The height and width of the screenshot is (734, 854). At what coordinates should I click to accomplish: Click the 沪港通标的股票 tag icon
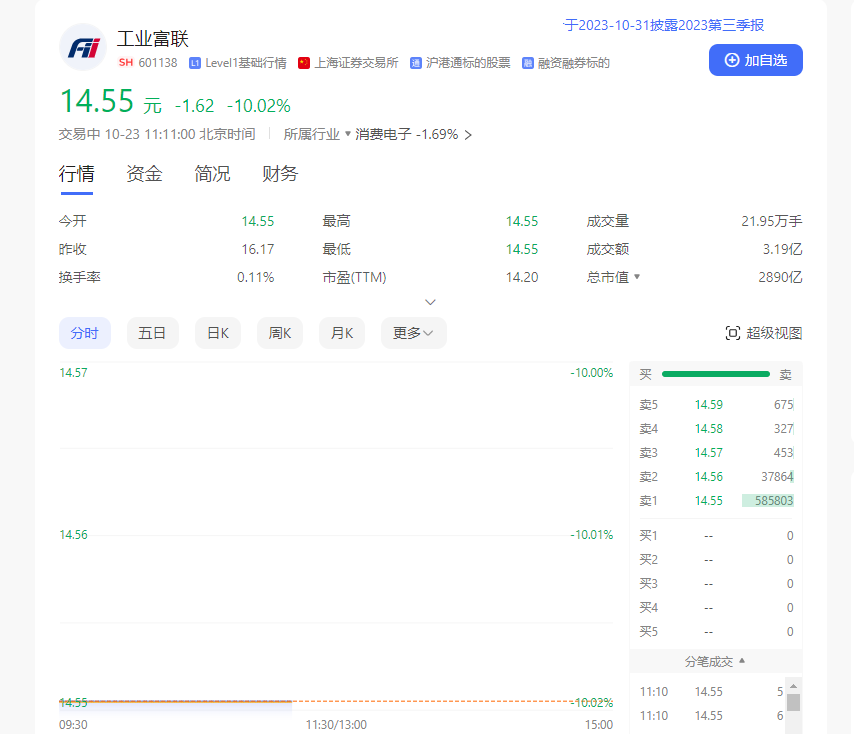[x=415, y=63]
